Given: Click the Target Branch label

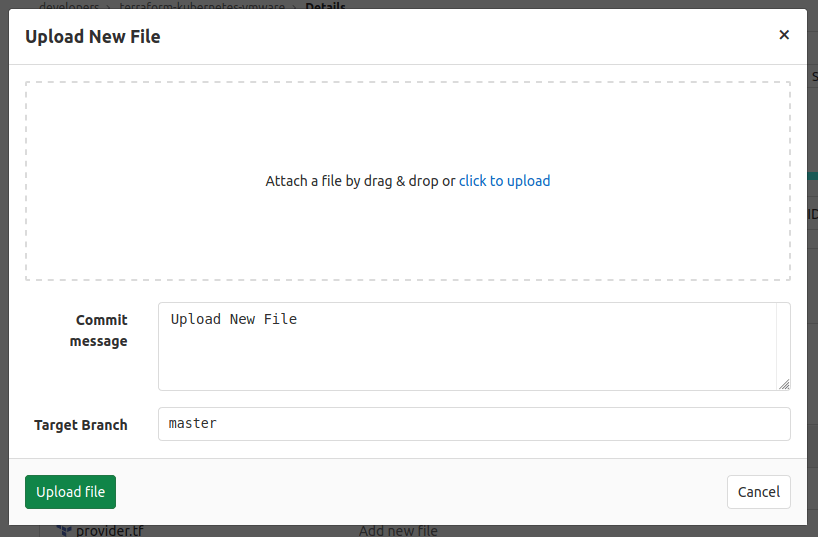Looking at the screenshot, I should tap(81, 425).
